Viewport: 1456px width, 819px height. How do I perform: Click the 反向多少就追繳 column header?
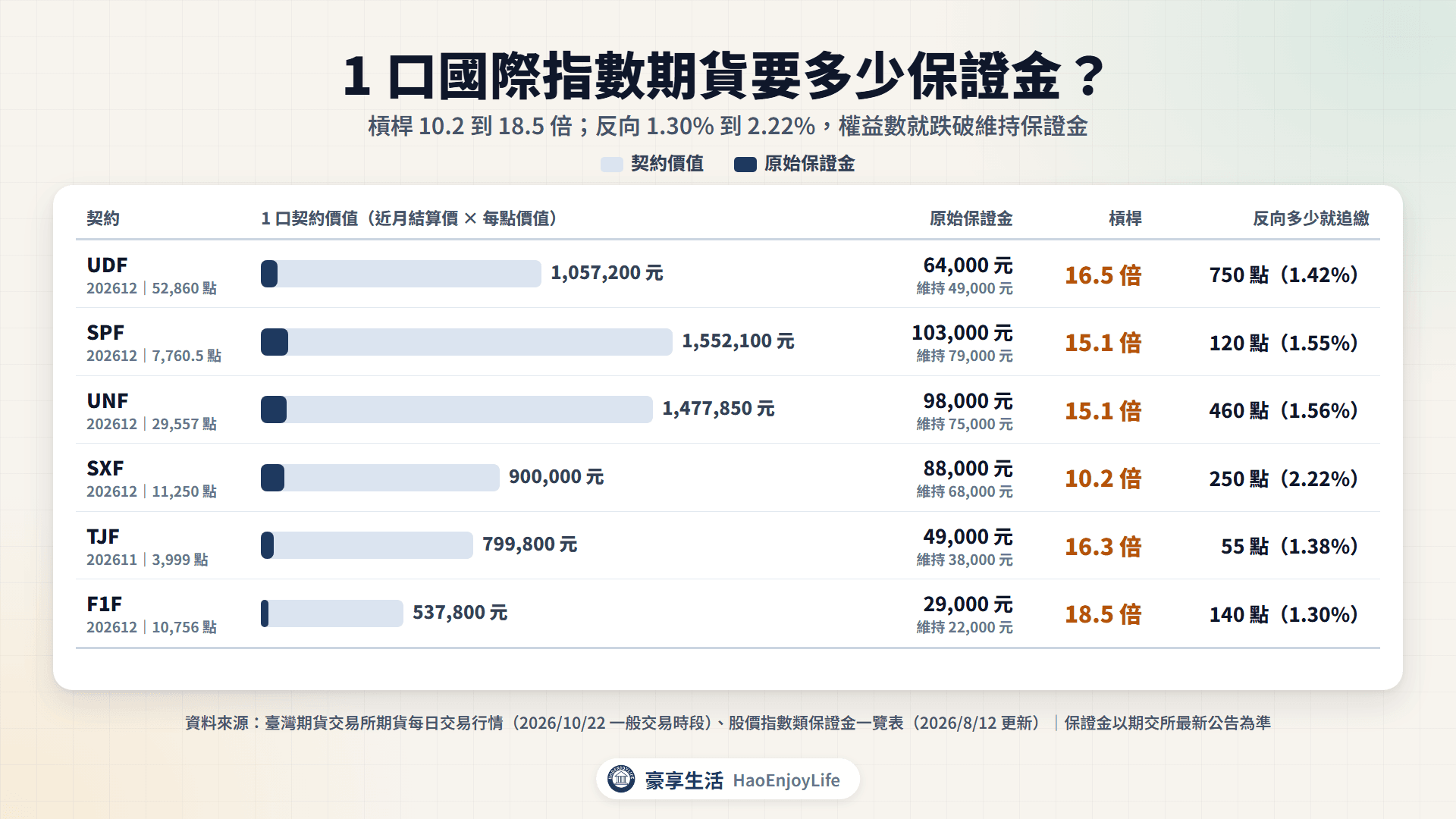point(1311,218)
